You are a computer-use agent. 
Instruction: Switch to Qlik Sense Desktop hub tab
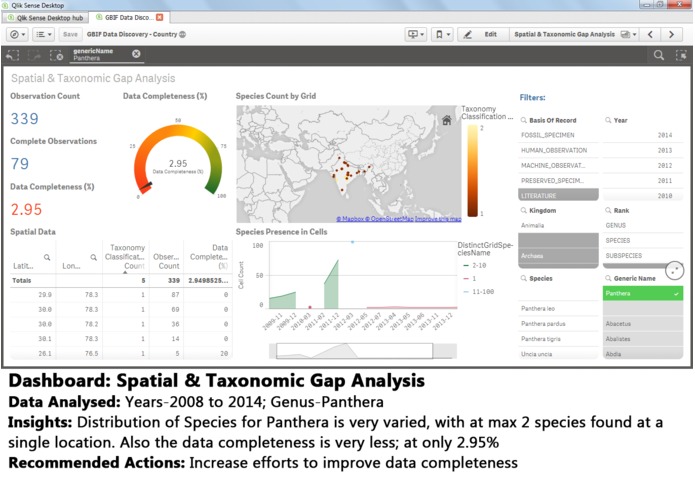tap(45, 18)
